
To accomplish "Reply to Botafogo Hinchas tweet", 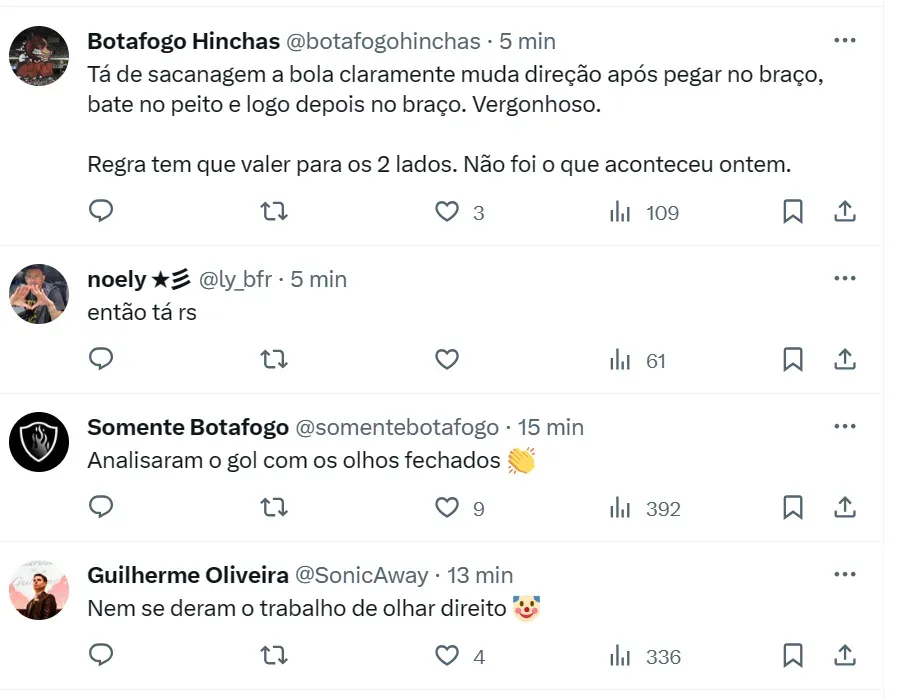I will coord(101,212).
